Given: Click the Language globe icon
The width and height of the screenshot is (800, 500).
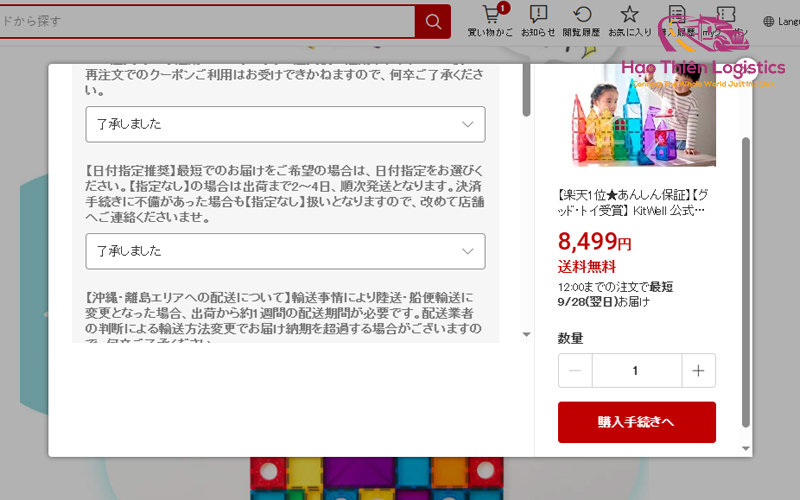Looking at the screenshot, I should pos(768,21).
